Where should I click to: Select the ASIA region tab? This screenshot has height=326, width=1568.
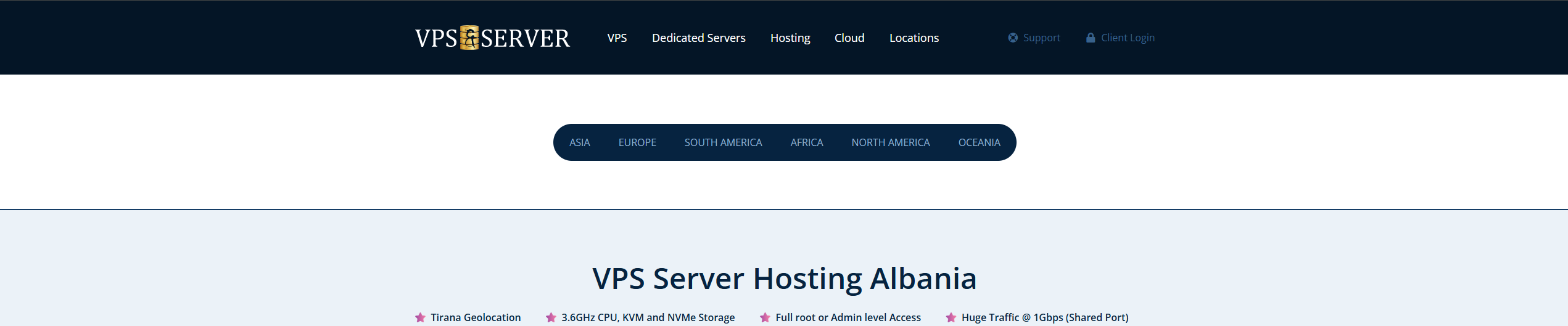[579, 142]
